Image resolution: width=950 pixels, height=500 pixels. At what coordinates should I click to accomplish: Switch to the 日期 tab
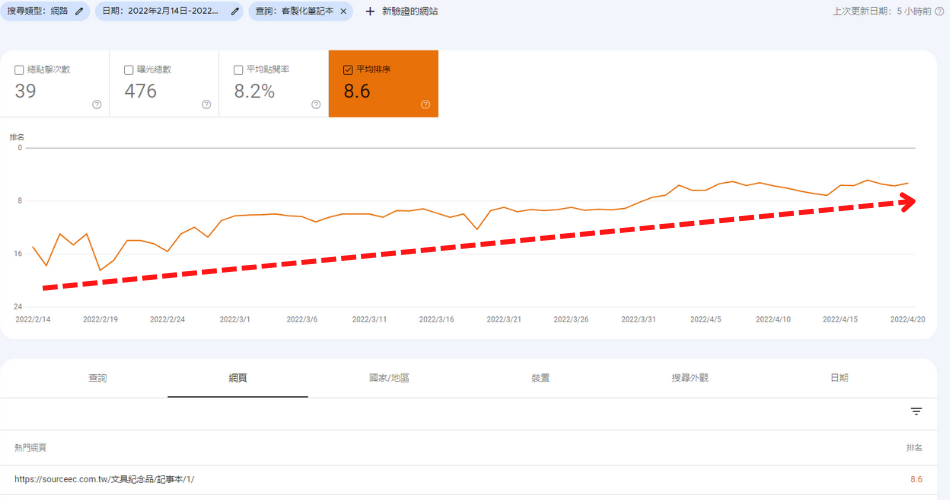click(839, 378)
